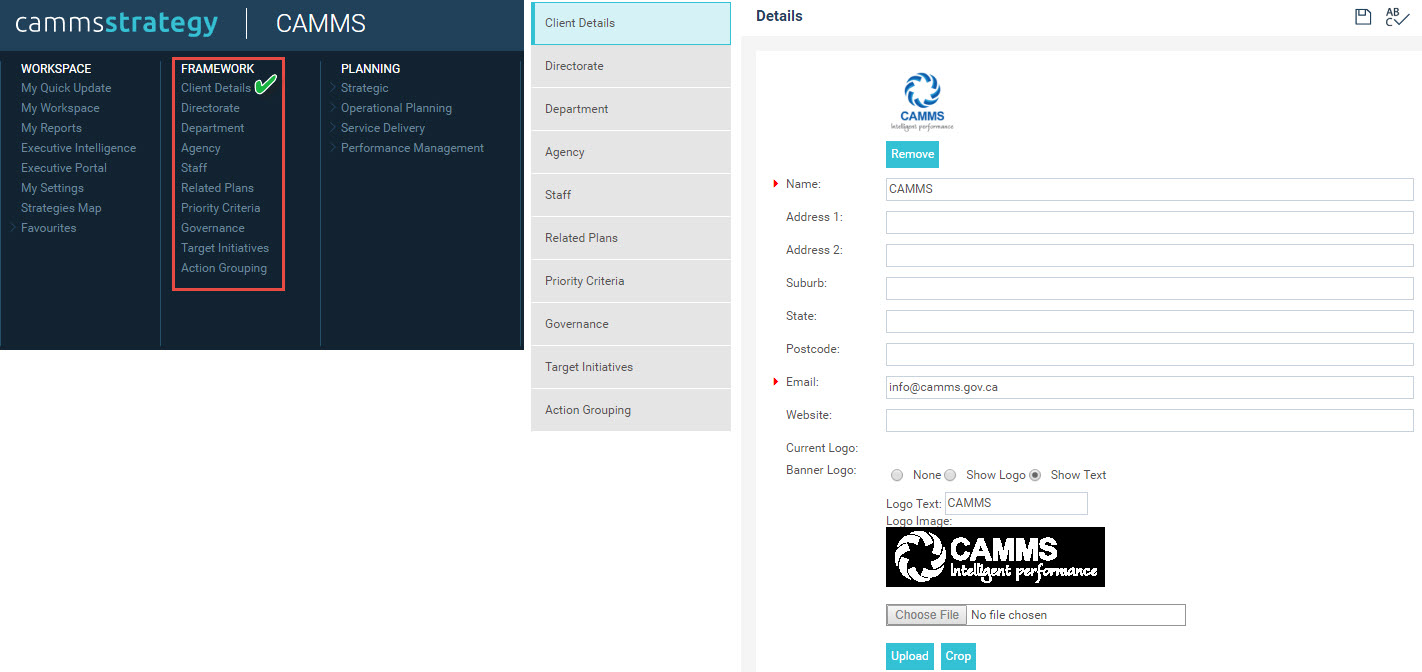Switch to the Priority Criteria tab
This screenshot has height=672, width=1422.
click(x=631, y=281)
